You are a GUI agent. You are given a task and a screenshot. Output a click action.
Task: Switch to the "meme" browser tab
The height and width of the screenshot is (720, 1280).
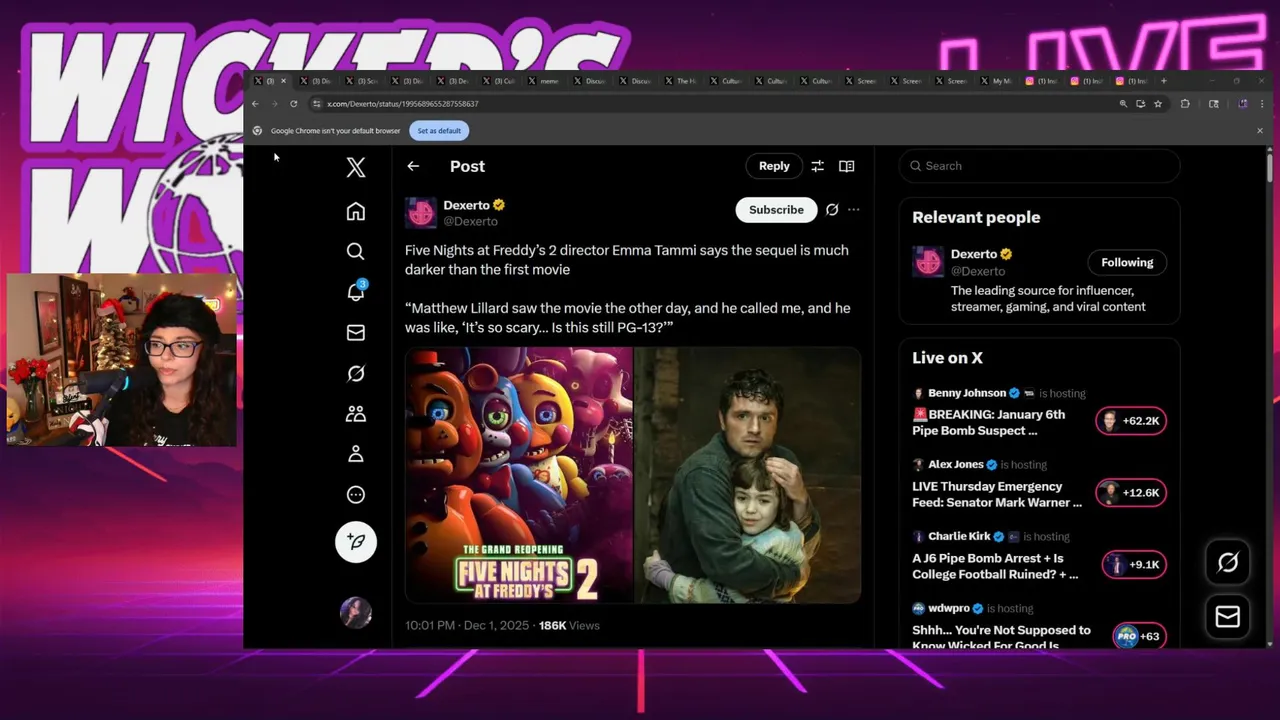tap(547, 81)
